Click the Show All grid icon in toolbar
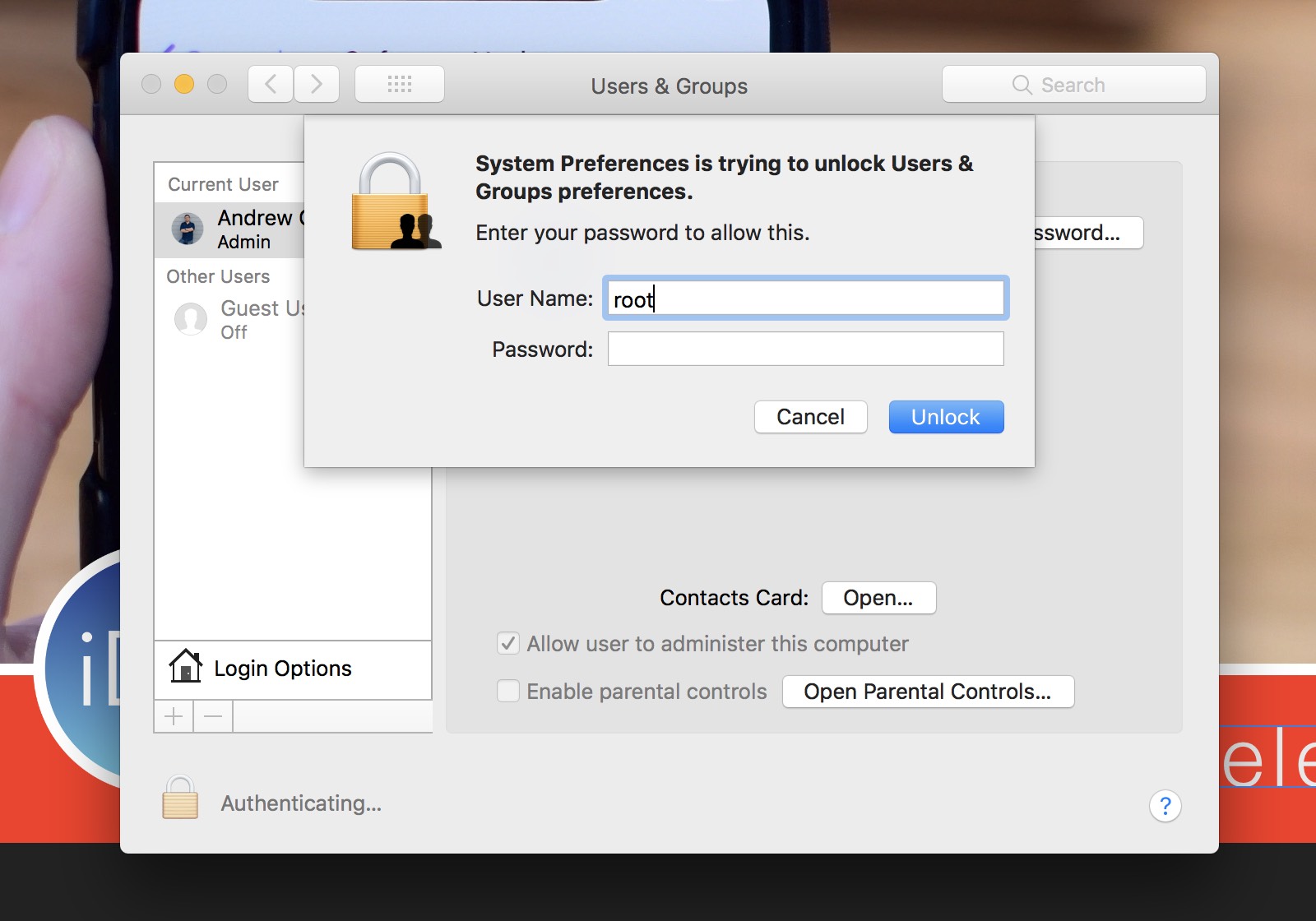This screenshot has width=1316, height=921. (400, 83)
